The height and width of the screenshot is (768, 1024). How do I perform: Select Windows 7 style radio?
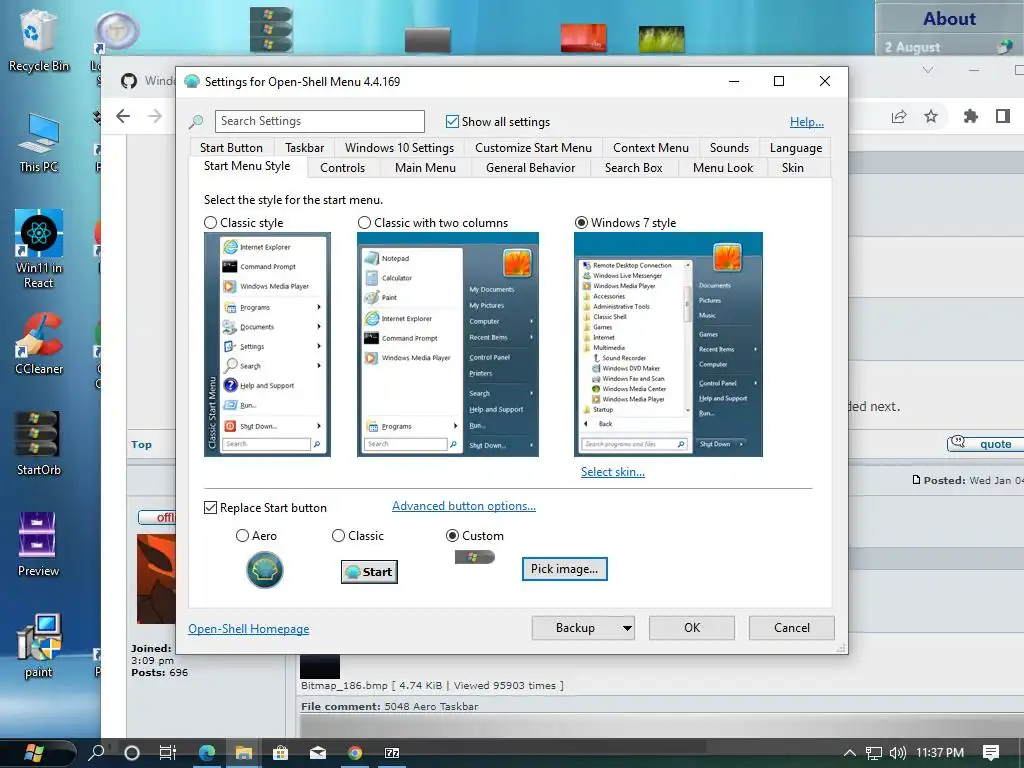click(581, 223)
